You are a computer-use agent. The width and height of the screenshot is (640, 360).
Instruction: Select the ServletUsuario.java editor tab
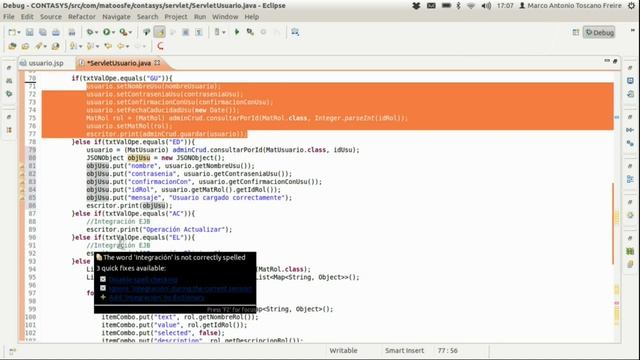(118, 63)
